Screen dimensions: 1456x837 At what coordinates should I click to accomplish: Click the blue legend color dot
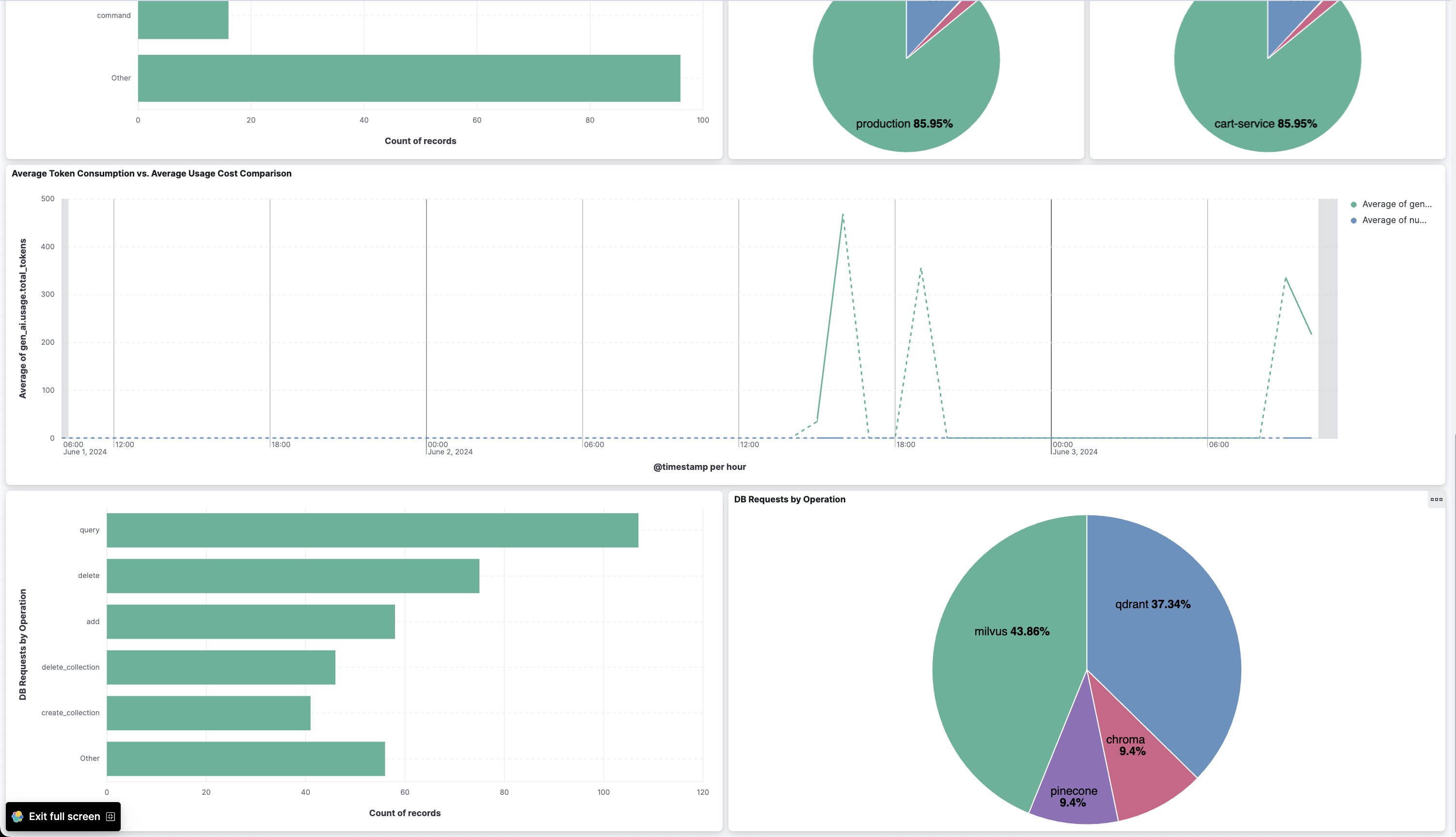[x=1354, y=221]
